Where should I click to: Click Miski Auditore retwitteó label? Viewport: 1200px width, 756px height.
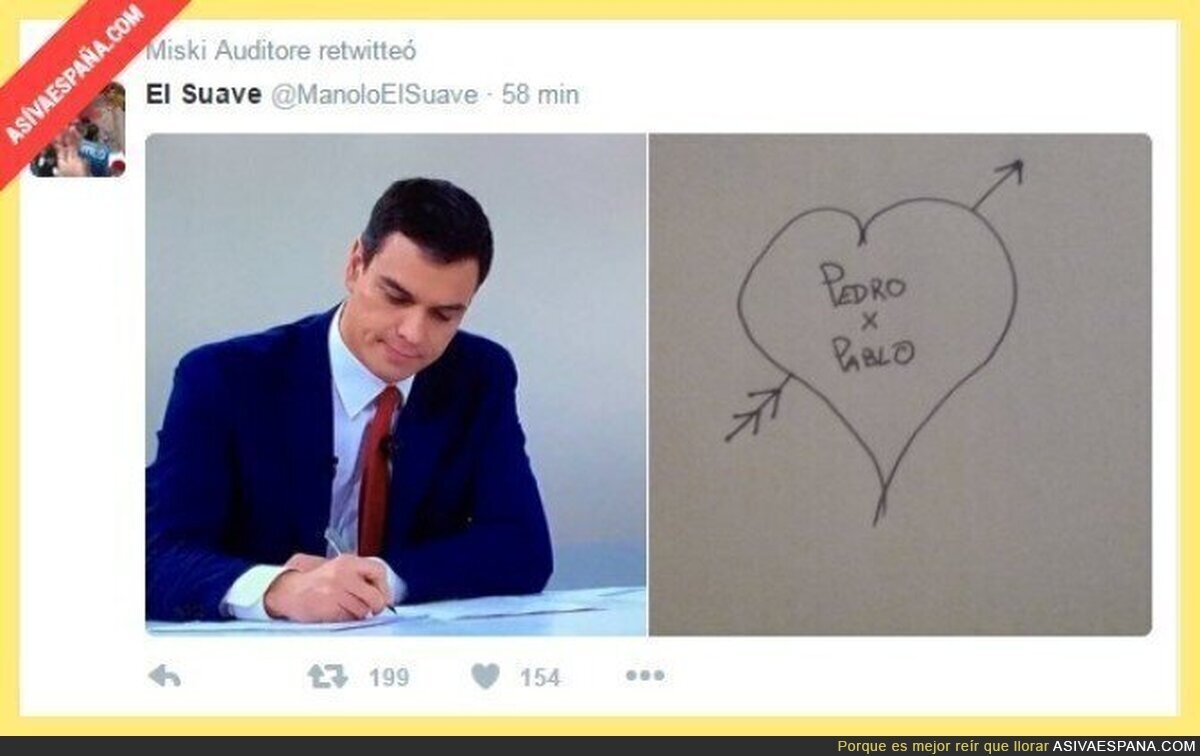click(x=281, y=49)
